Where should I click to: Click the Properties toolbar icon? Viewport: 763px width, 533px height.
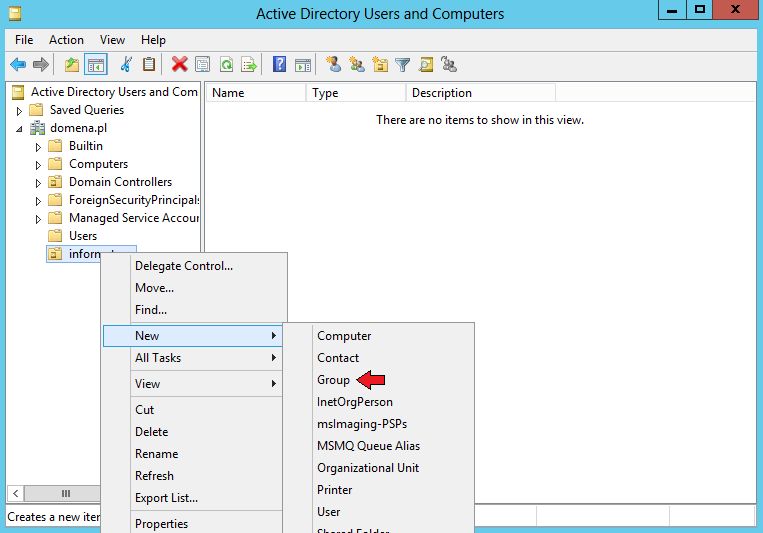click(202, 64)
